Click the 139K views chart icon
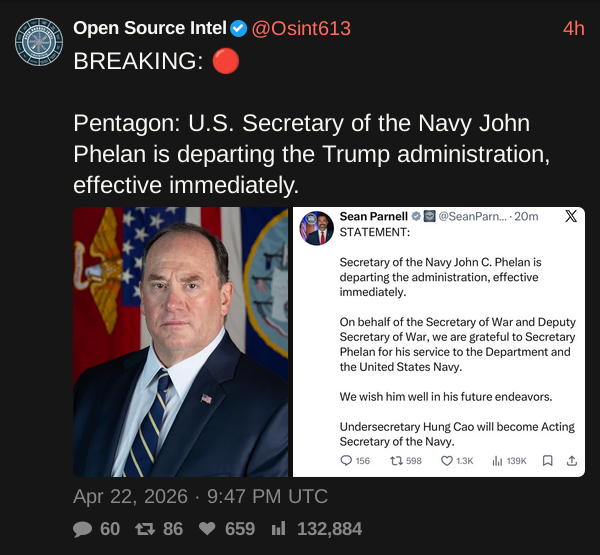Image resolution: width=600 pixels, height=555 pixels. [497, 461]
